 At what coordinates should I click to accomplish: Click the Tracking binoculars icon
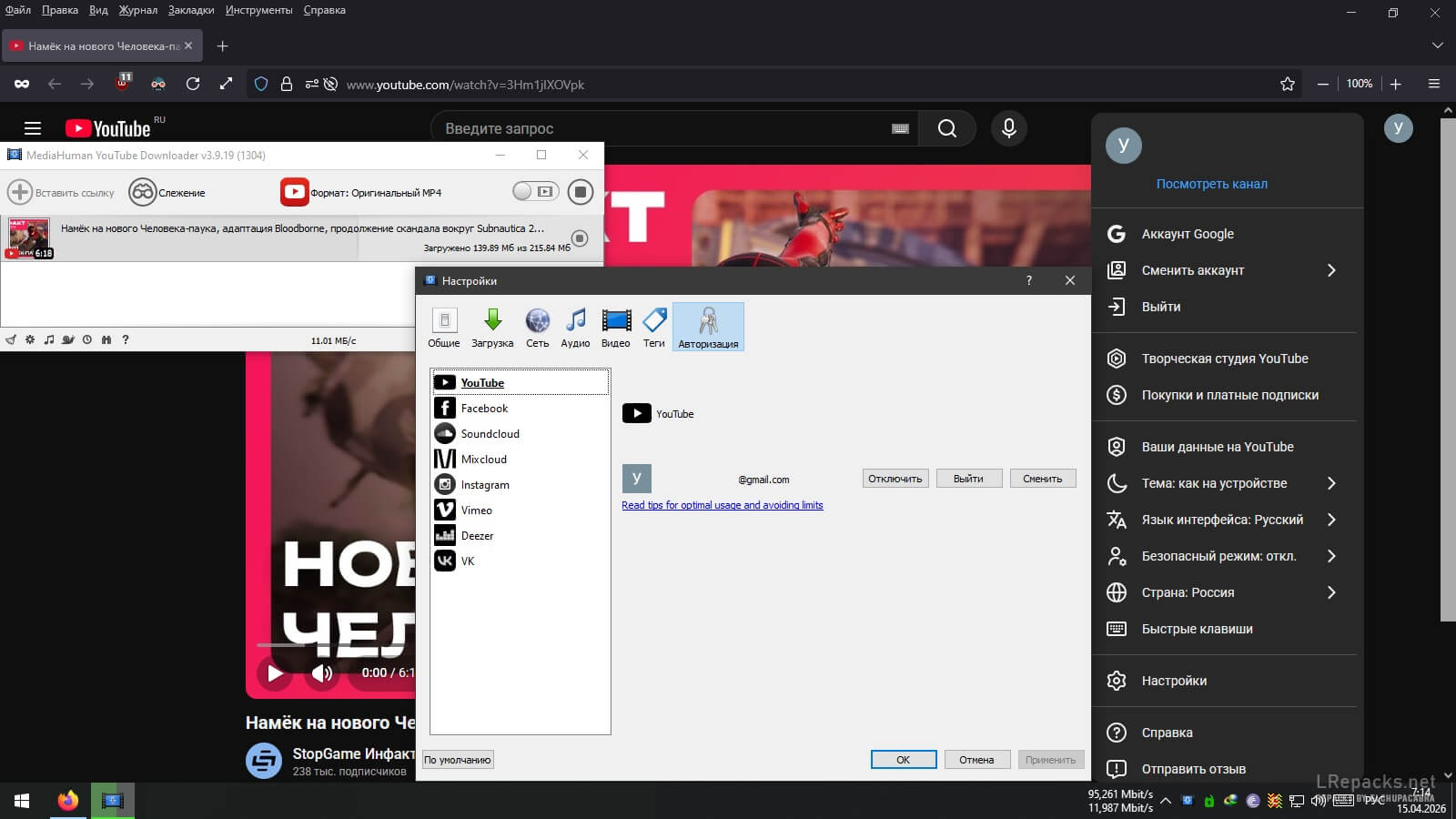[x=143, y=192]
